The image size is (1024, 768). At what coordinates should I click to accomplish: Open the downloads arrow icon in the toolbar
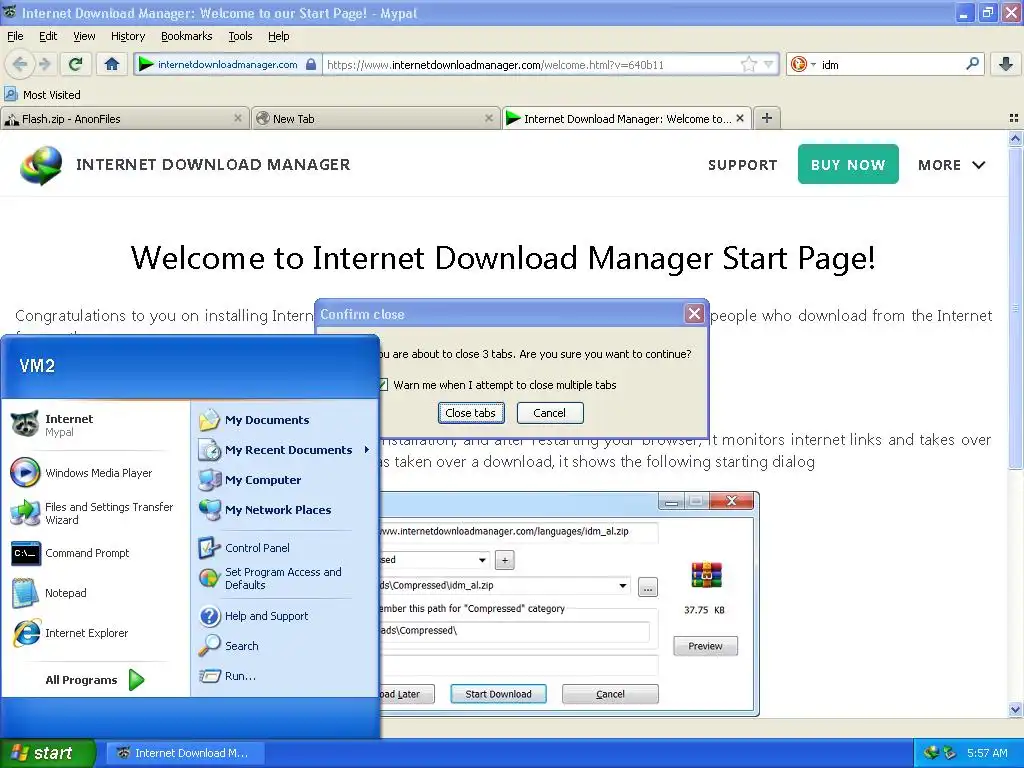point(1006,64)
